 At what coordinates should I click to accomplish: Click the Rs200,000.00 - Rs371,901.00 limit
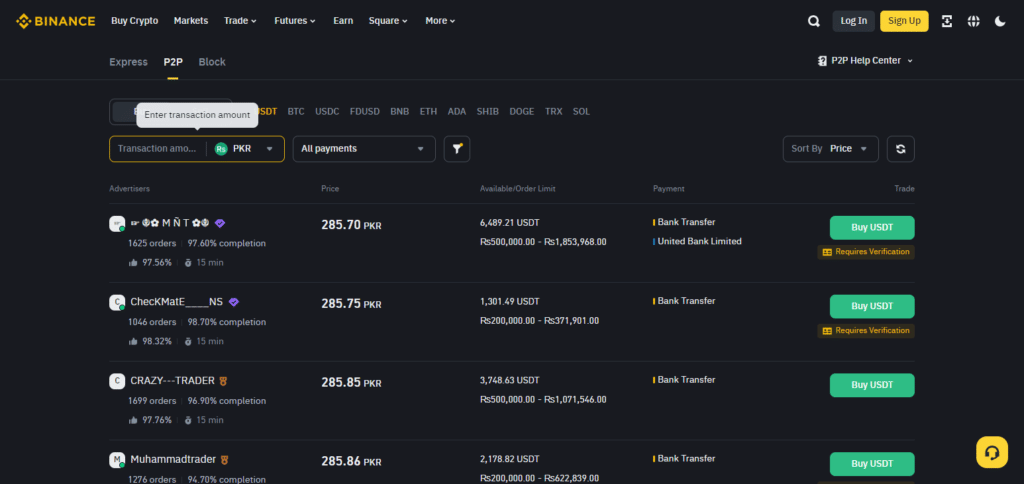539,321
